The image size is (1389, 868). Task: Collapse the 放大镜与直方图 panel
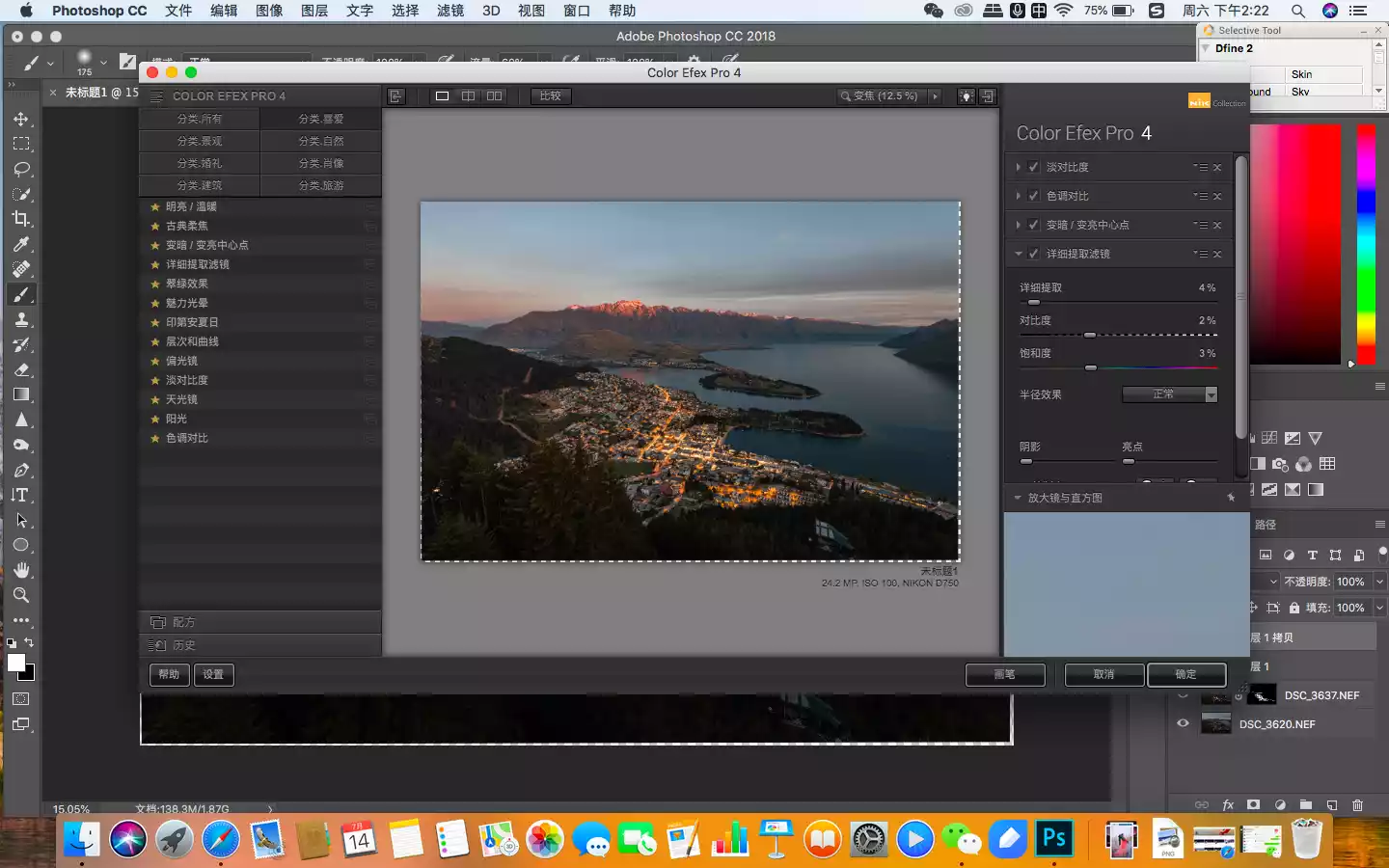(x=1018, y=499)
